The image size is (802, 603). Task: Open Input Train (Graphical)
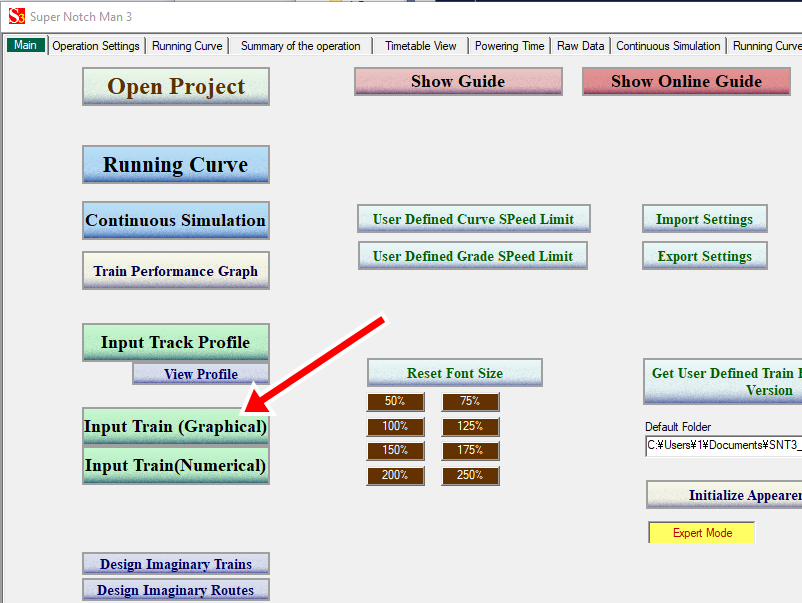coord(176,427)
